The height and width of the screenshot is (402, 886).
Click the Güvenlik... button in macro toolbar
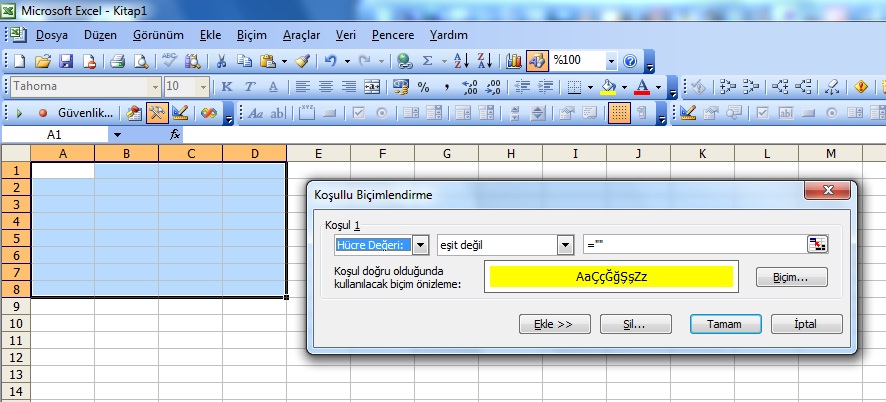(x=86, y=113)
